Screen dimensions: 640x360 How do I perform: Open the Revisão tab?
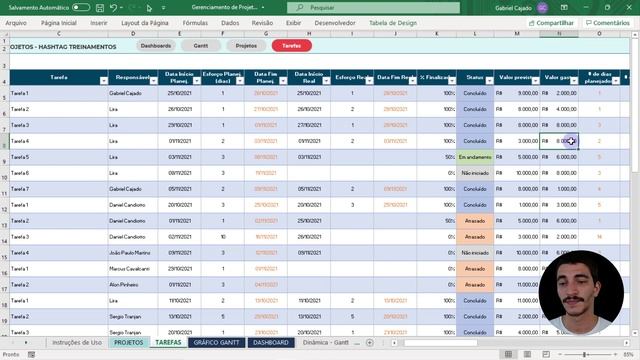(262, 23)
